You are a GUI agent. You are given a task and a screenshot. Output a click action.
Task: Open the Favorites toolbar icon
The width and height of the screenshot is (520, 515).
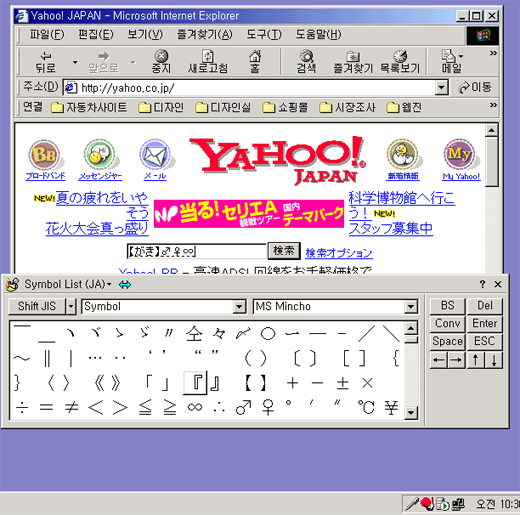353,56
